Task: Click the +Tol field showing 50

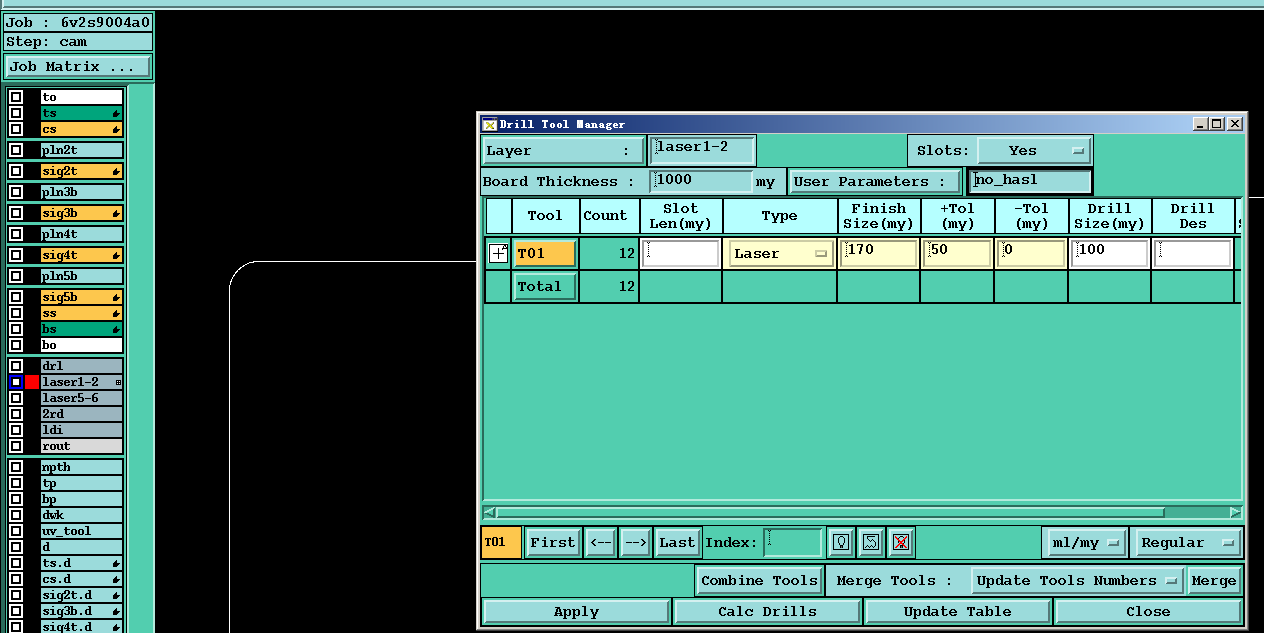Action: tap(957, 254)
